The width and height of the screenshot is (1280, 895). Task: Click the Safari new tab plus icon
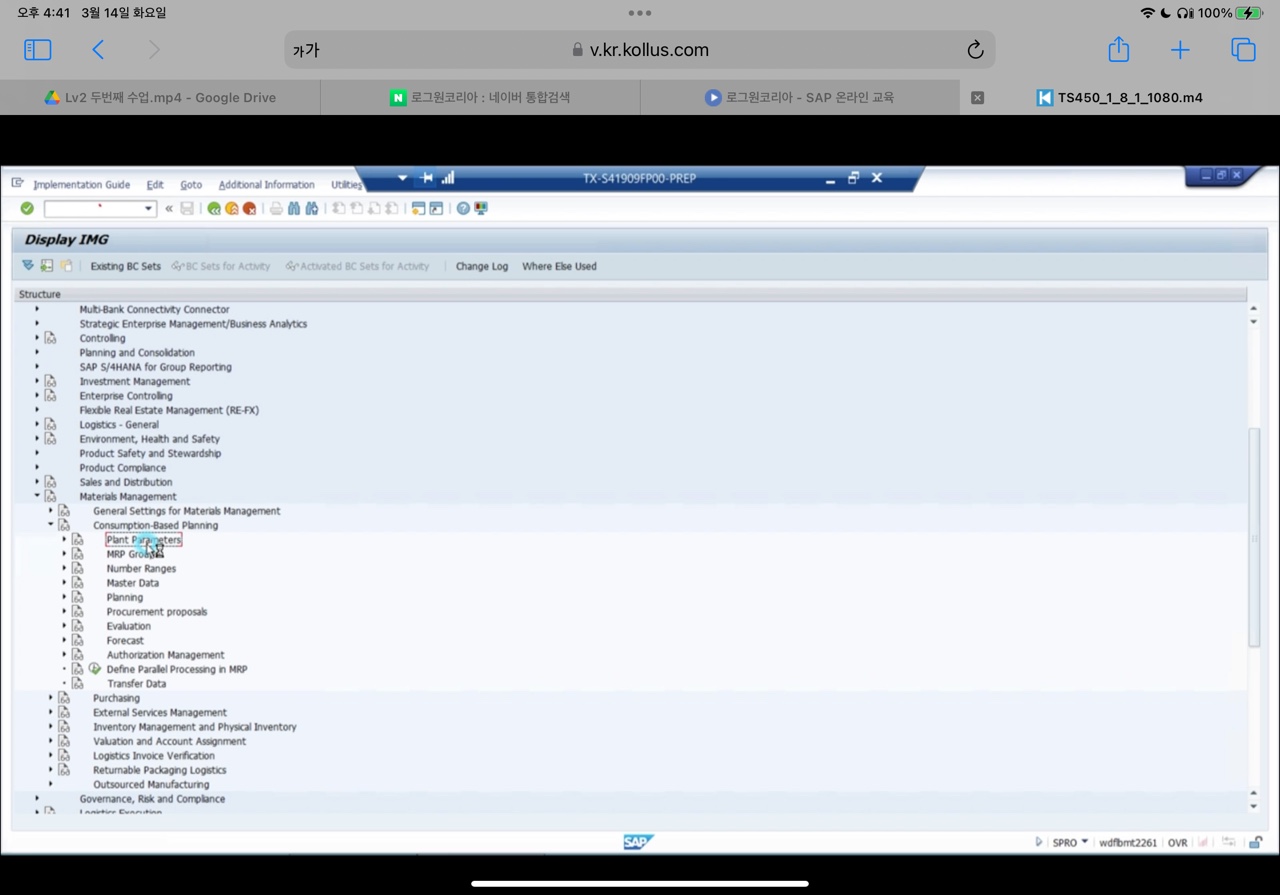[1181, 50]
